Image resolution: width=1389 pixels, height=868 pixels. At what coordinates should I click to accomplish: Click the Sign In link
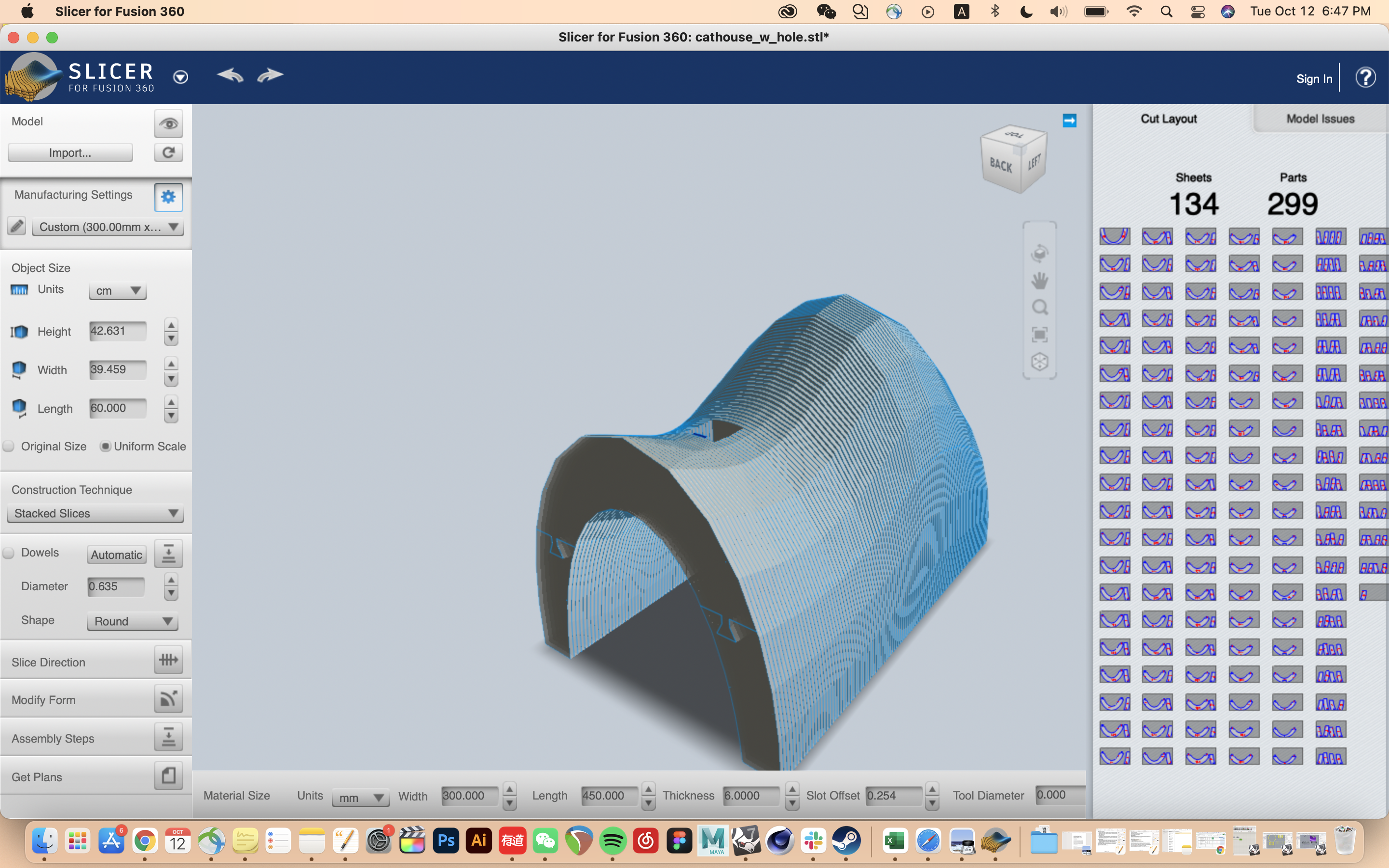coord(1314,78)
